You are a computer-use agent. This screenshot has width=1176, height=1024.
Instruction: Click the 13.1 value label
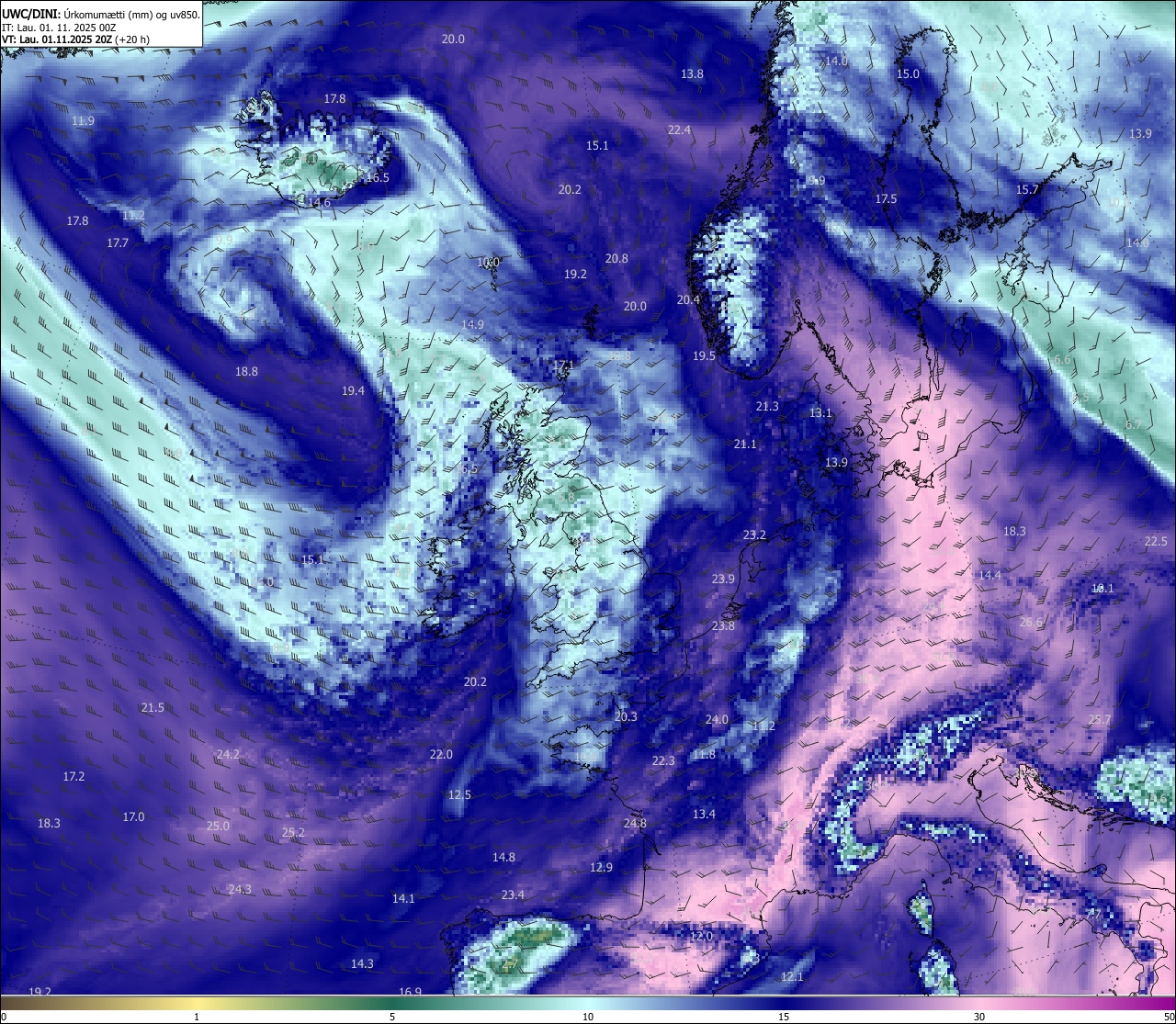[x=820, y=412]
